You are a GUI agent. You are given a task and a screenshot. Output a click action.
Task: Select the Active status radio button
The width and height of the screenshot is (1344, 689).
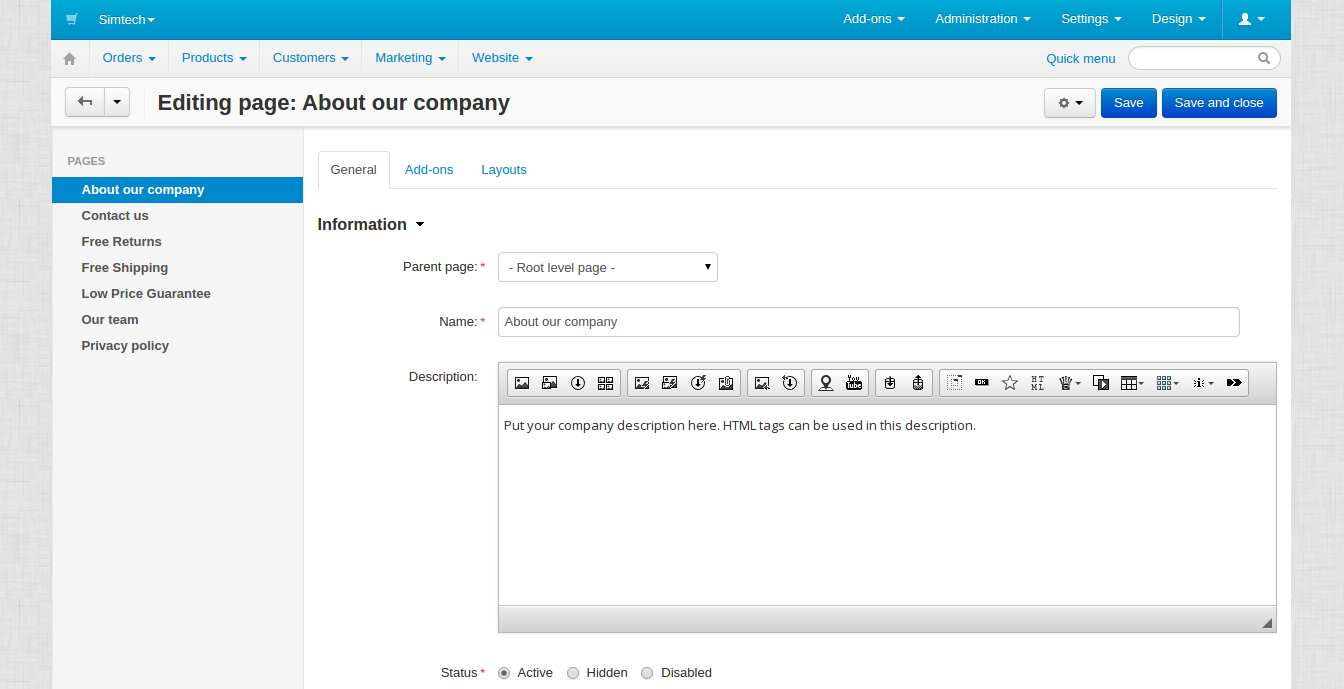[504, 673]
